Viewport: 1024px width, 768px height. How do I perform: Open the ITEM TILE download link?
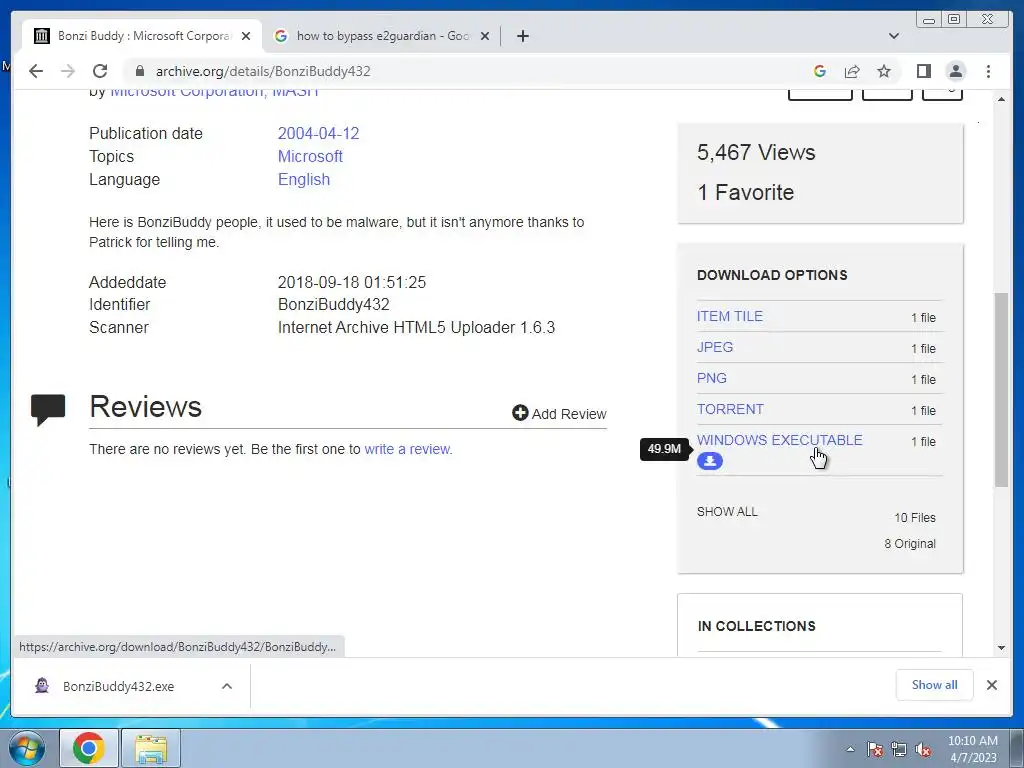click(x=729, y=316)
